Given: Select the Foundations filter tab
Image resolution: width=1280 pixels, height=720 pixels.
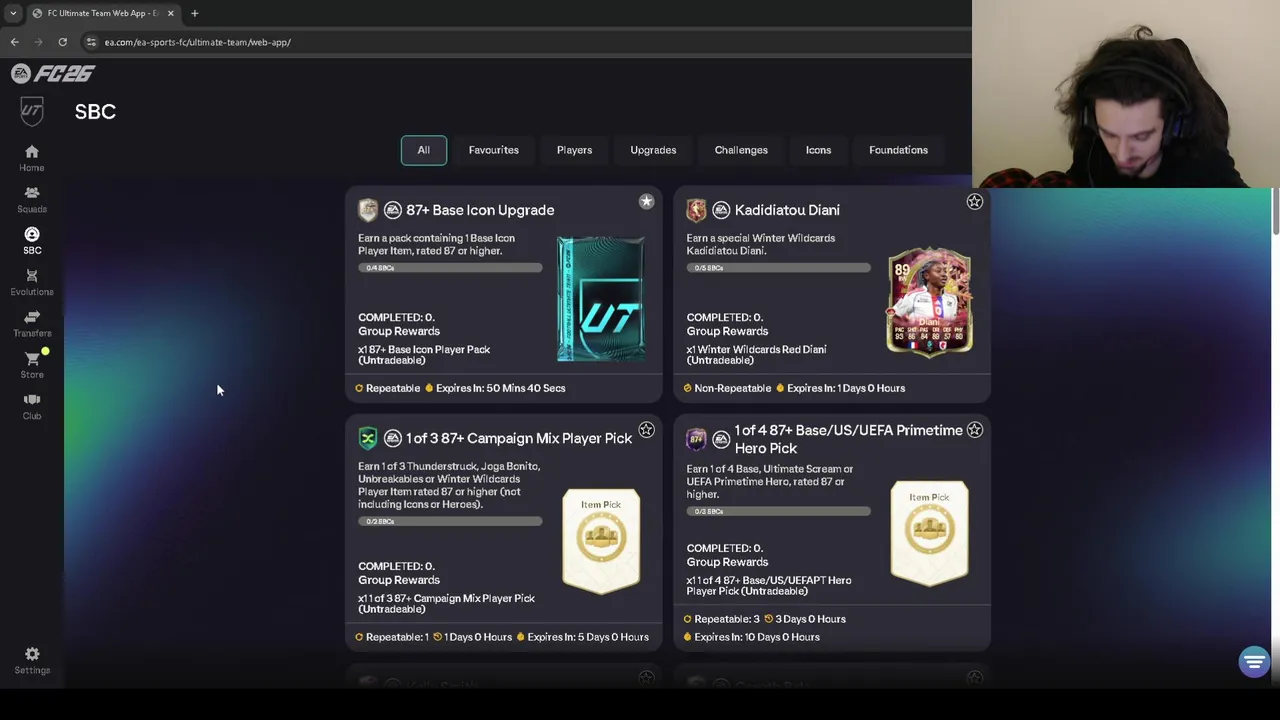Looking at the screenshot, I should (x=898, y=150).
